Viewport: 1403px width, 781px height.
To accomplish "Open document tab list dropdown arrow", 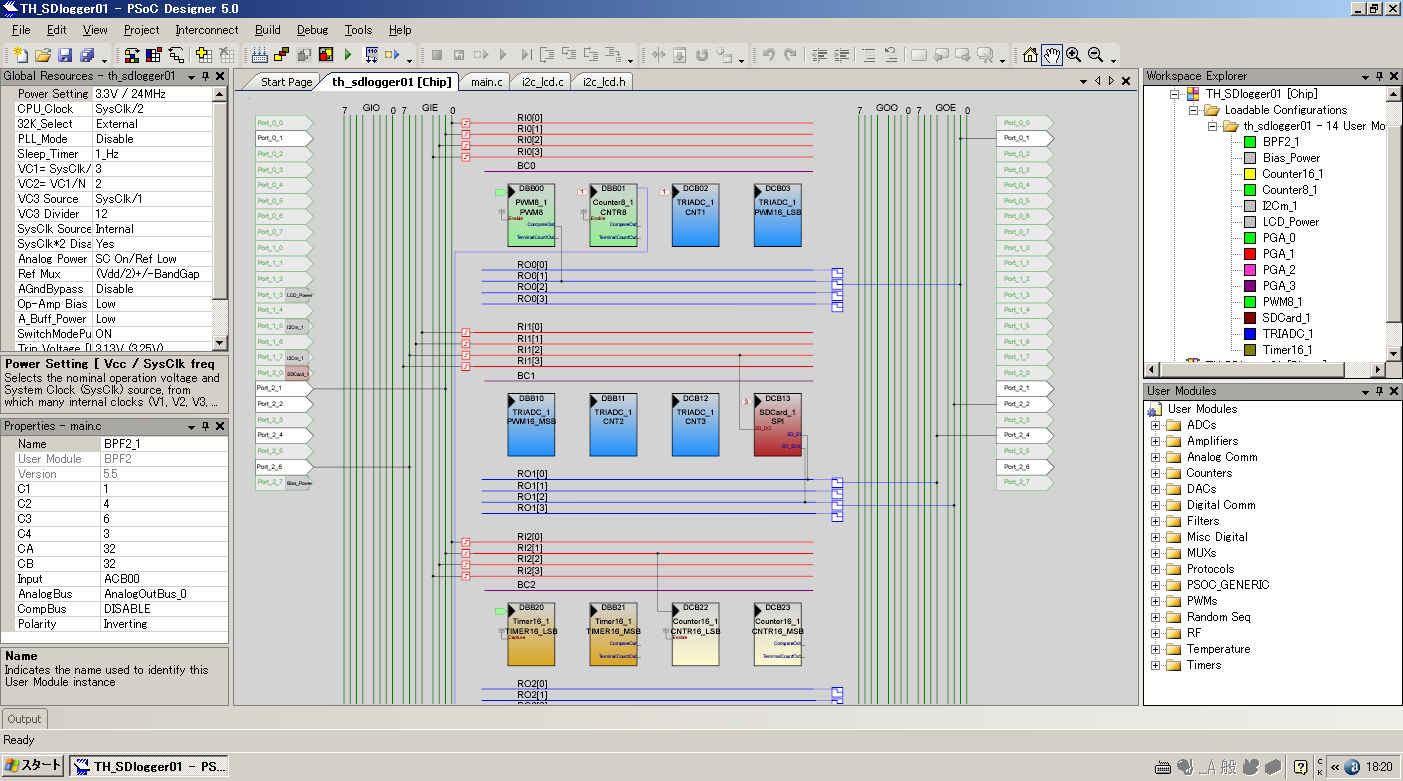I will click(1084, 81).
